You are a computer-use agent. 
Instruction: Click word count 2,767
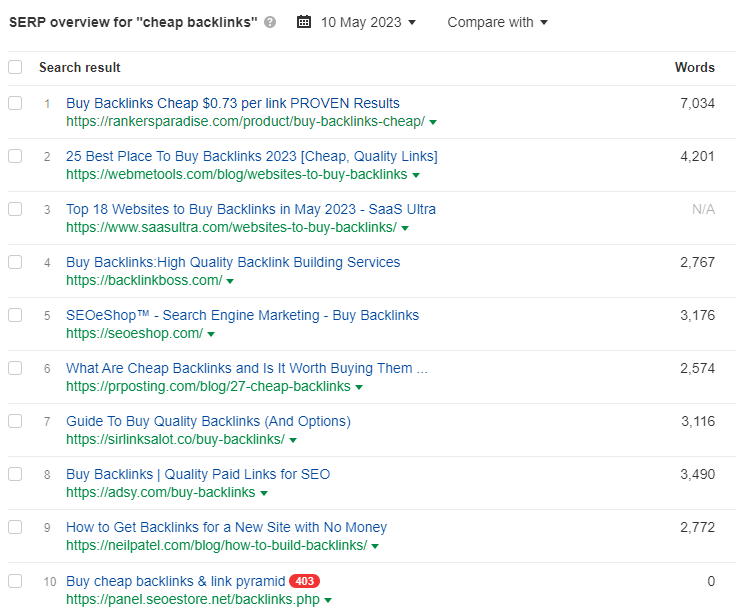click(698, 262)
